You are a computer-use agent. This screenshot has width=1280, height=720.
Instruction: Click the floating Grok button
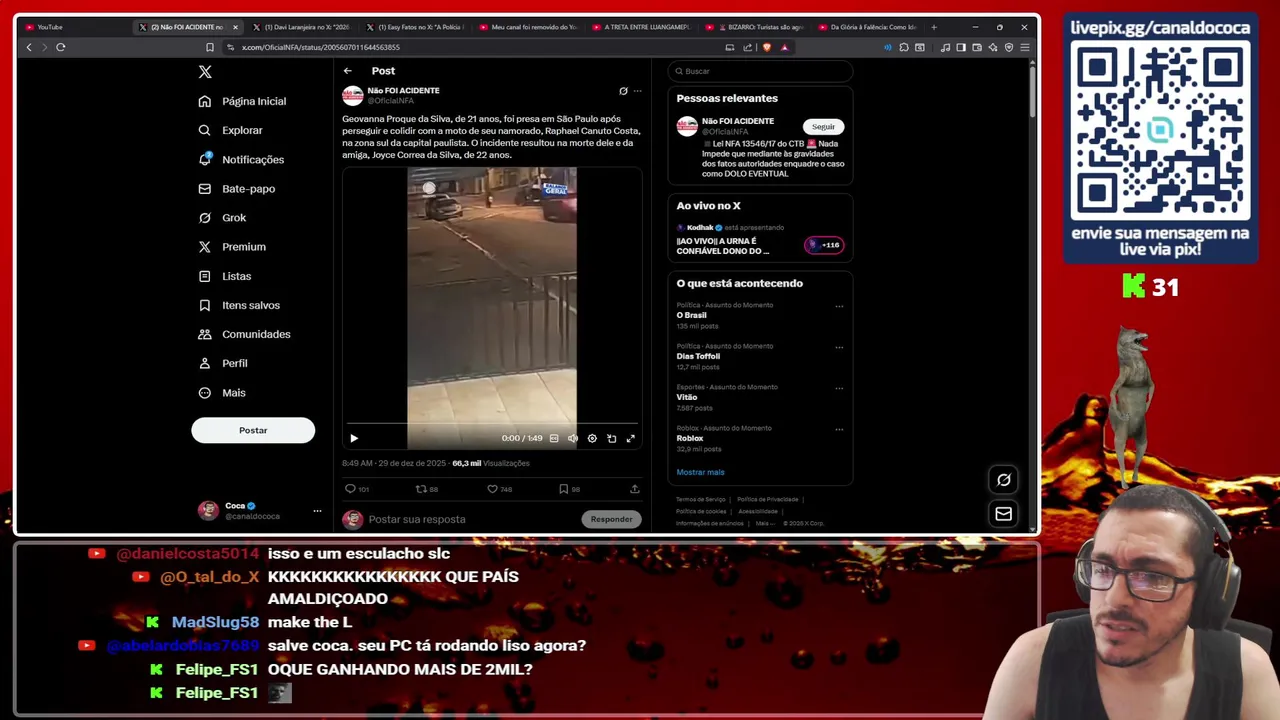coord(1004,480)
